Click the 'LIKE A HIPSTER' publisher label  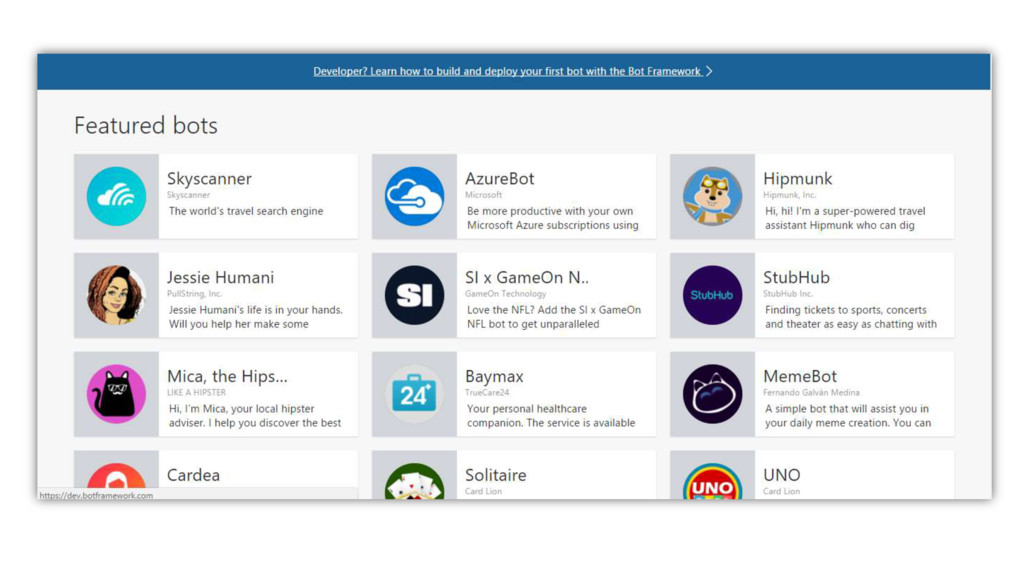pos(197,392)
